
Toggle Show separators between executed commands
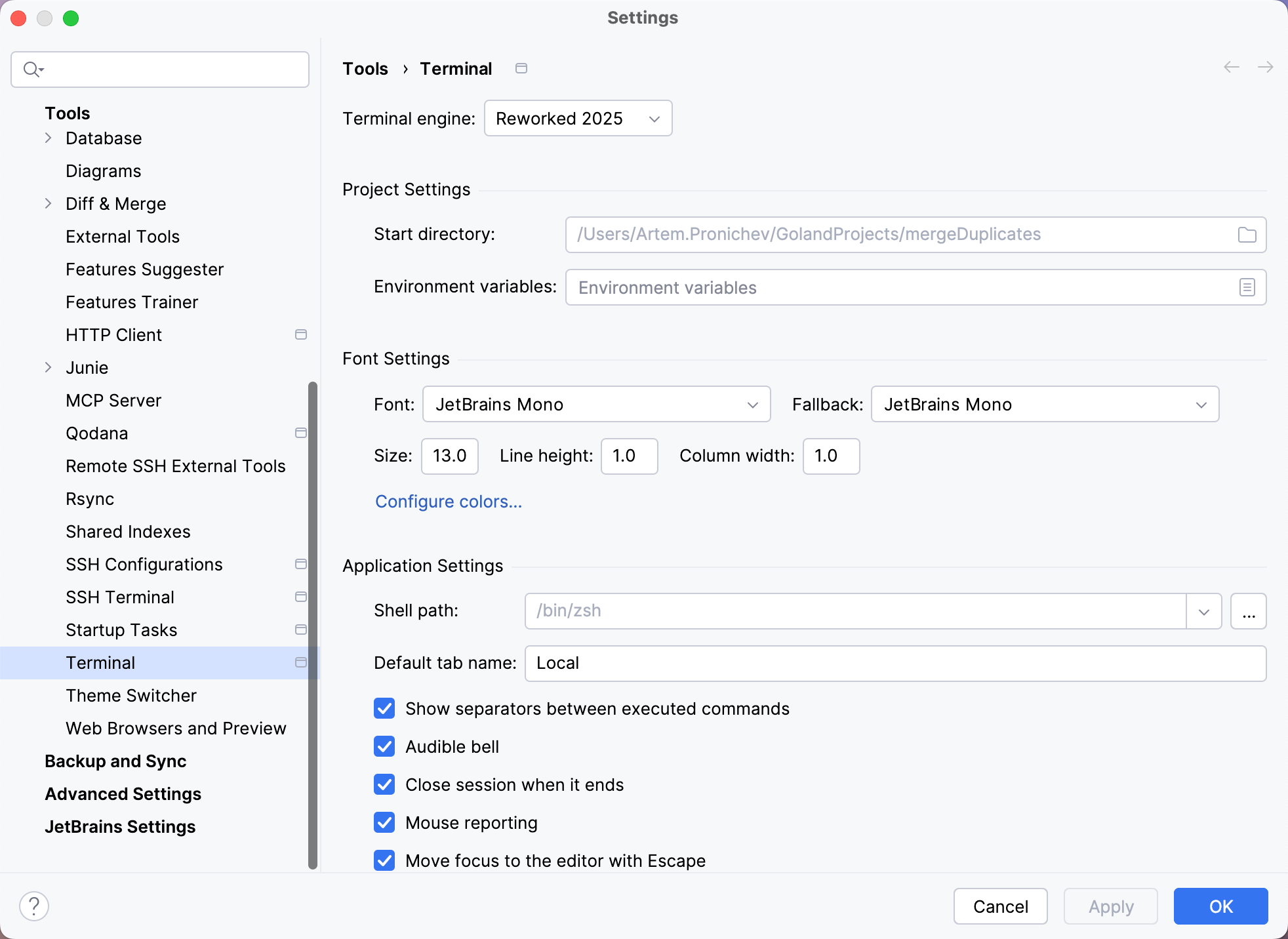click(384, 709)
